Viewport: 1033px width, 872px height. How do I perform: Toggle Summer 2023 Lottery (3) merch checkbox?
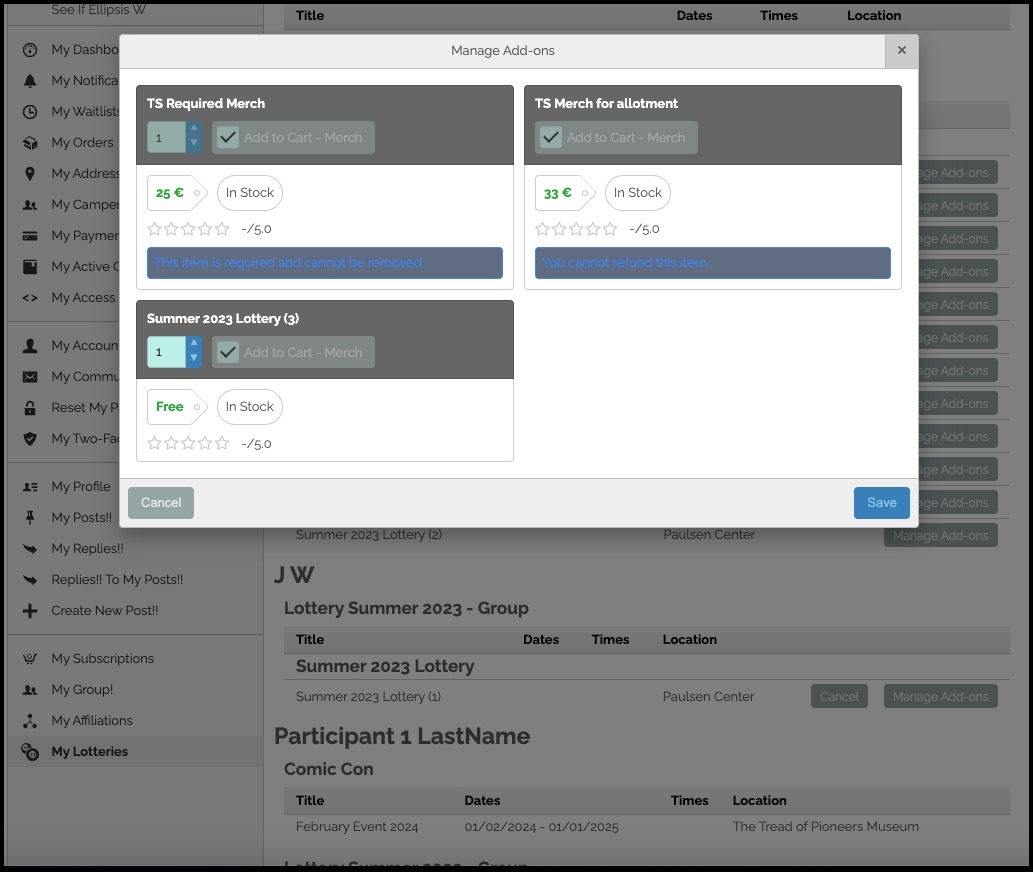click(228, 352)
